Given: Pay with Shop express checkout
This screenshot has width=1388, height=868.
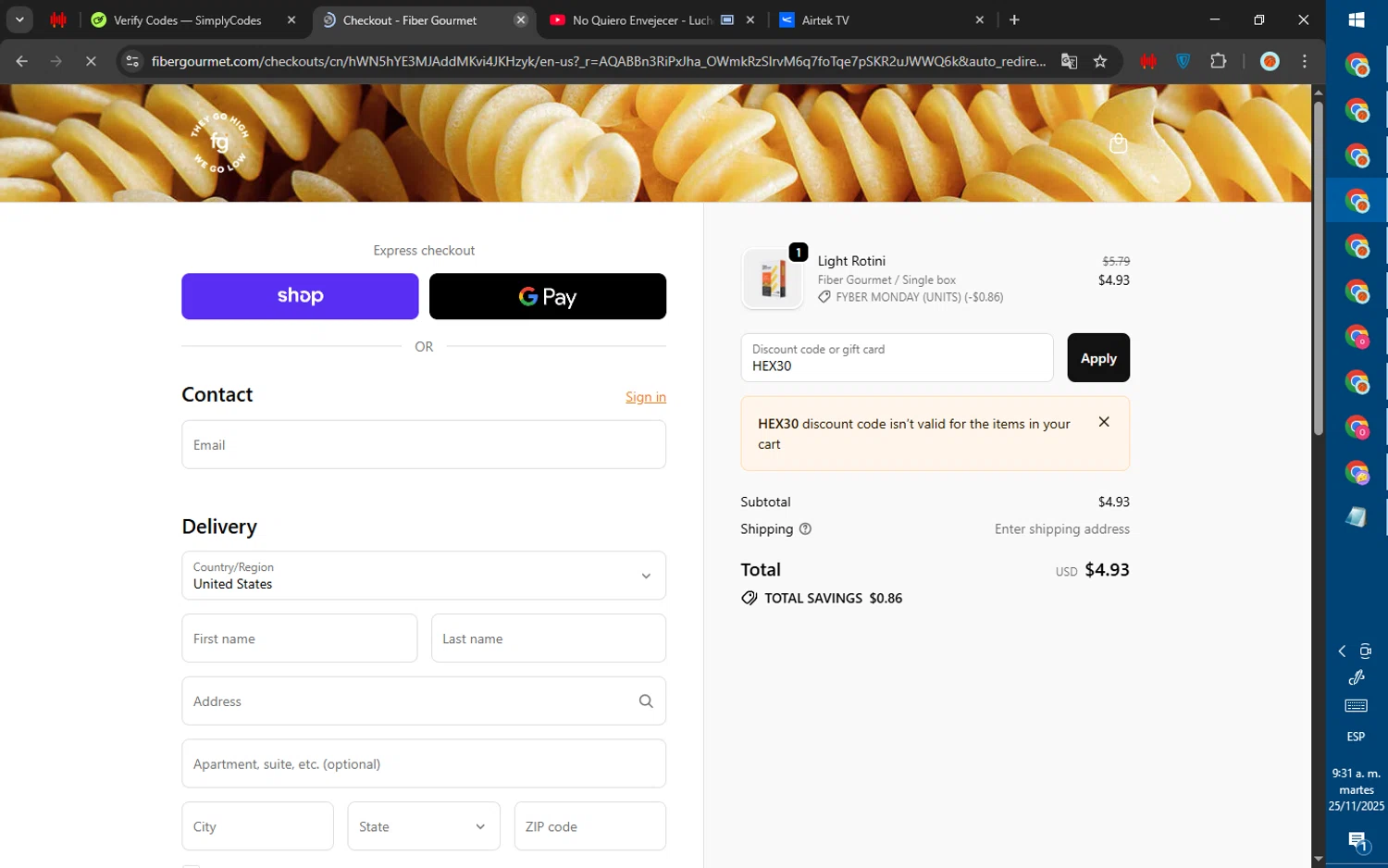Looking at the screenshot, I should point(300,296).
